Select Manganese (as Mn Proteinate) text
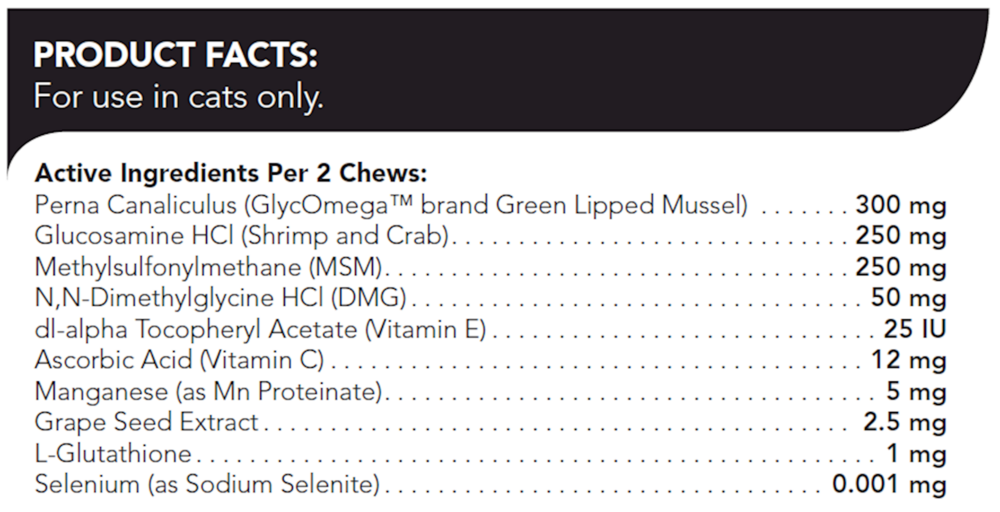The height and width of the screenshot is (512, 1000). pyautogui.click(x=209, y=392)
